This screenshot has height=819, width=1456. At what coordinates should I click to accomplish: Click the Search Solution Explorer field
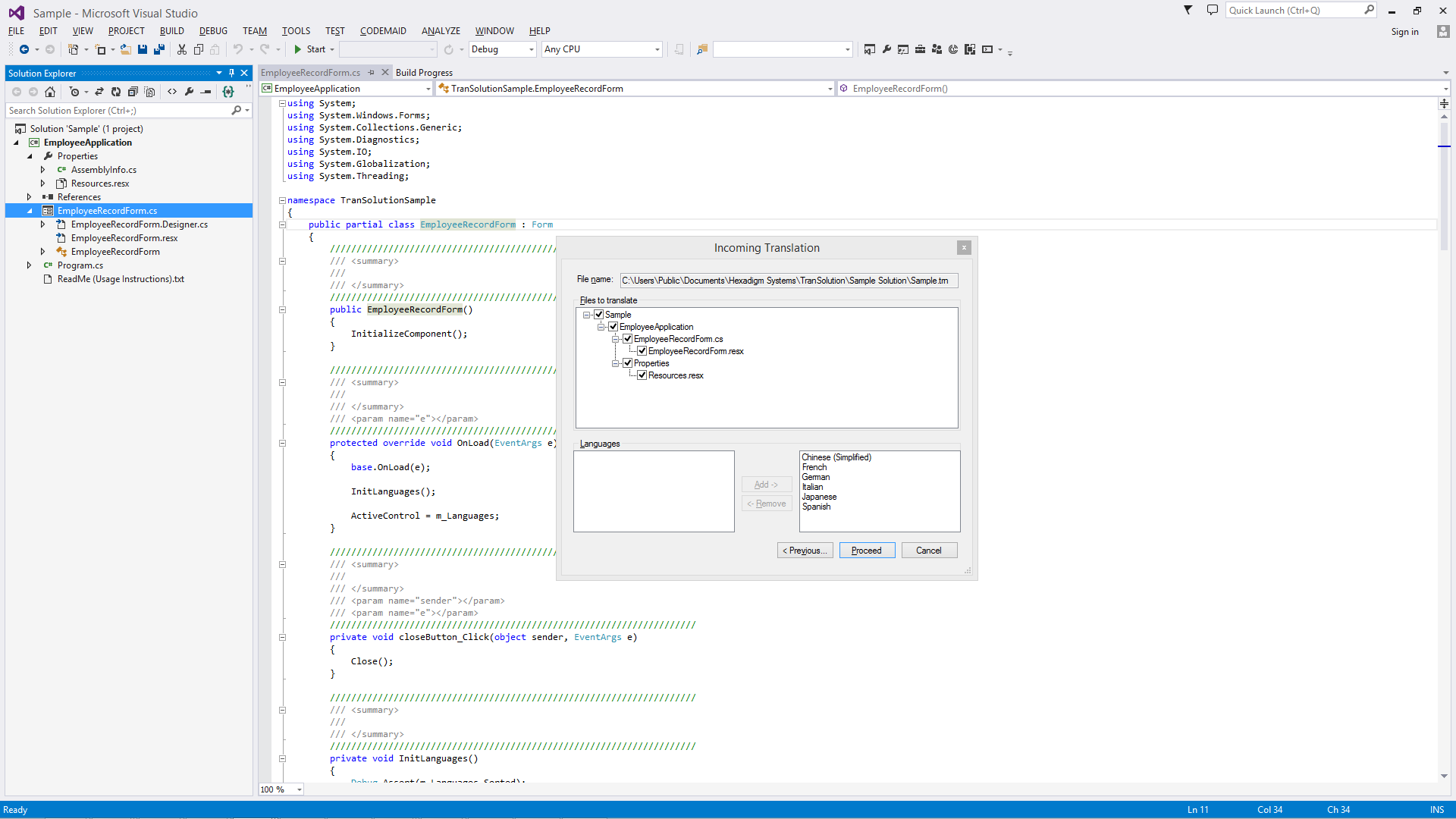(x=127, y=111)
